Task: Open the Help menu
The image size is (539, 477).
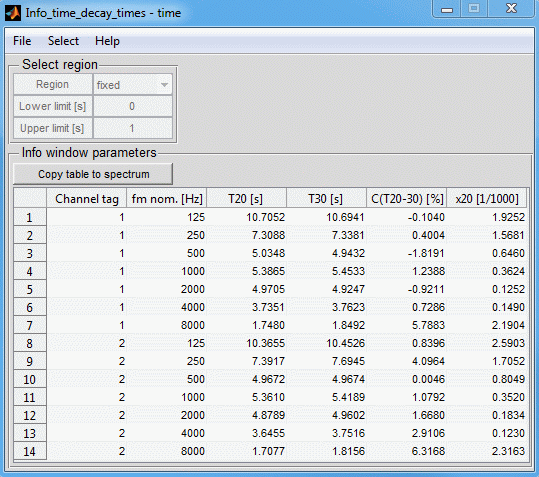Action: coord(107,41)
